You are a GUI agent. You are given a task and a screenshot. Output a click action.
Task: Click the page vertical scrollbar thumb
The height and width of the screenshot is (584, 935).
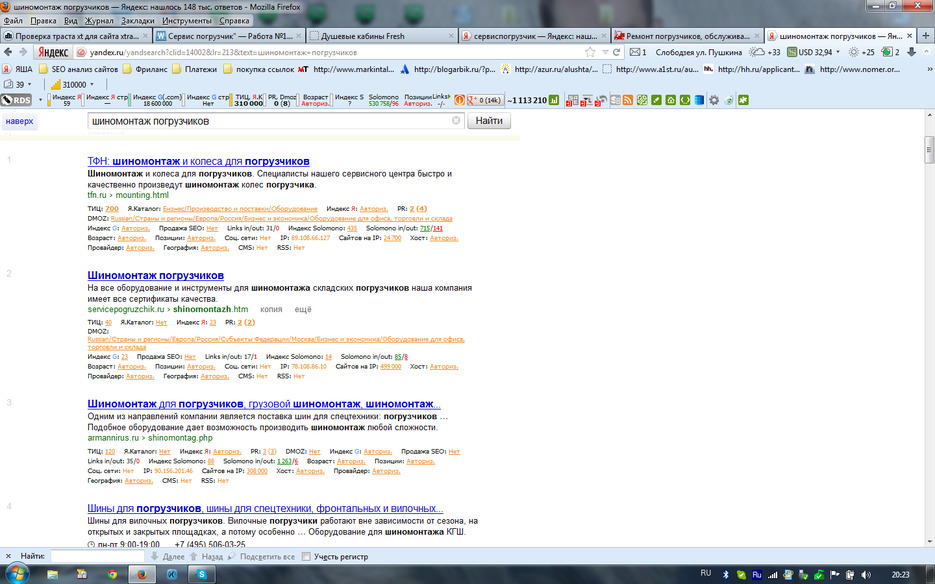coord(929,150)
